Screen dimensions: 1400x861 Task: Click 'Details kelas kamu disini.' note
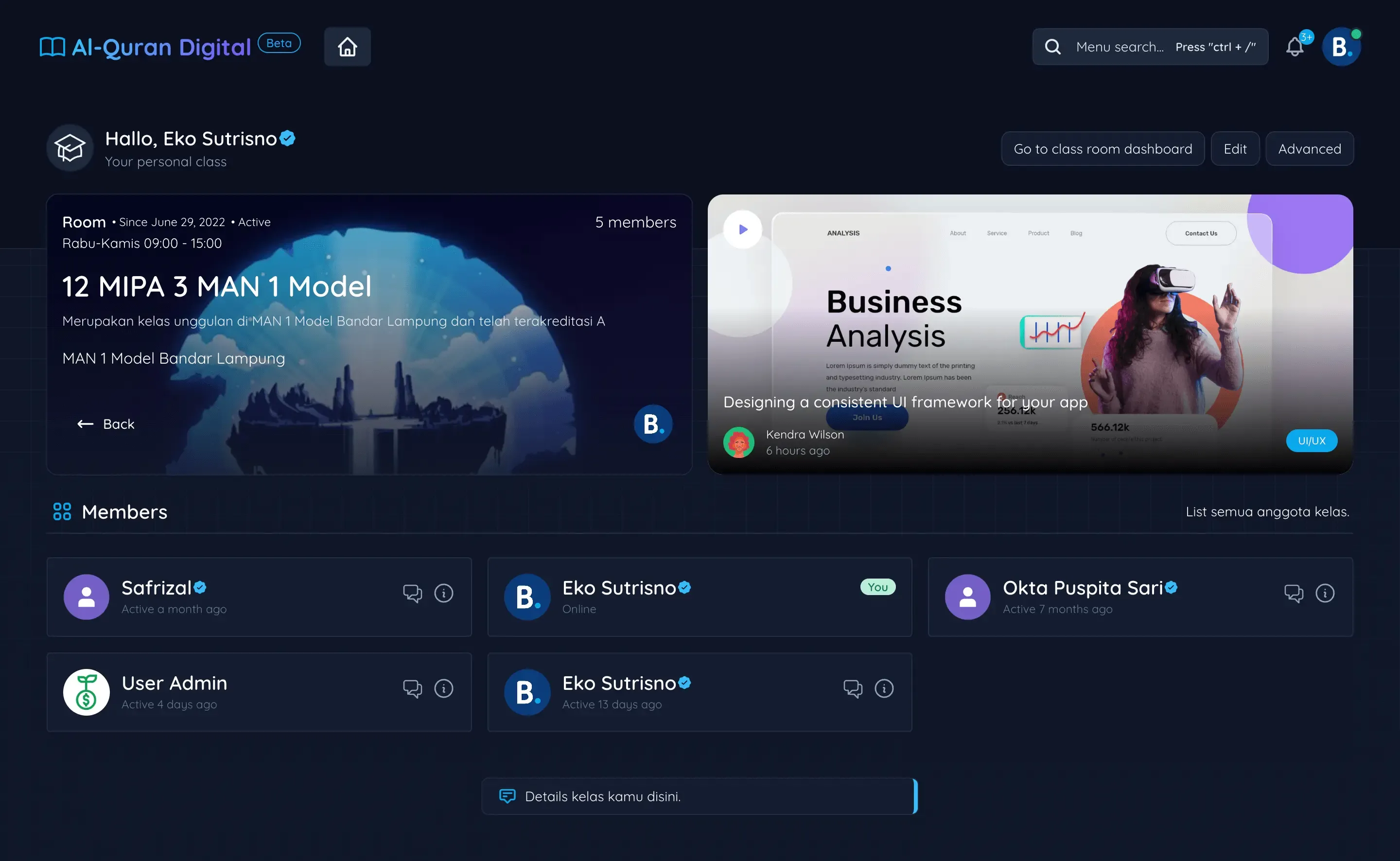pos(700,795)
